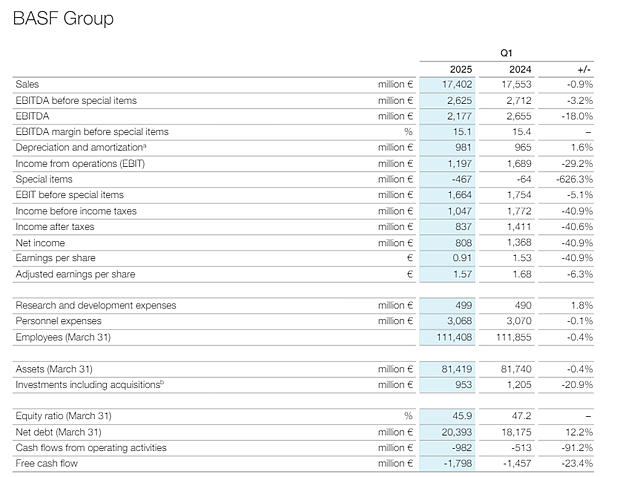Viewport: 640px width, 477px height.
Task: Click the -23.4% change value
Action: [x=577, y=463]
